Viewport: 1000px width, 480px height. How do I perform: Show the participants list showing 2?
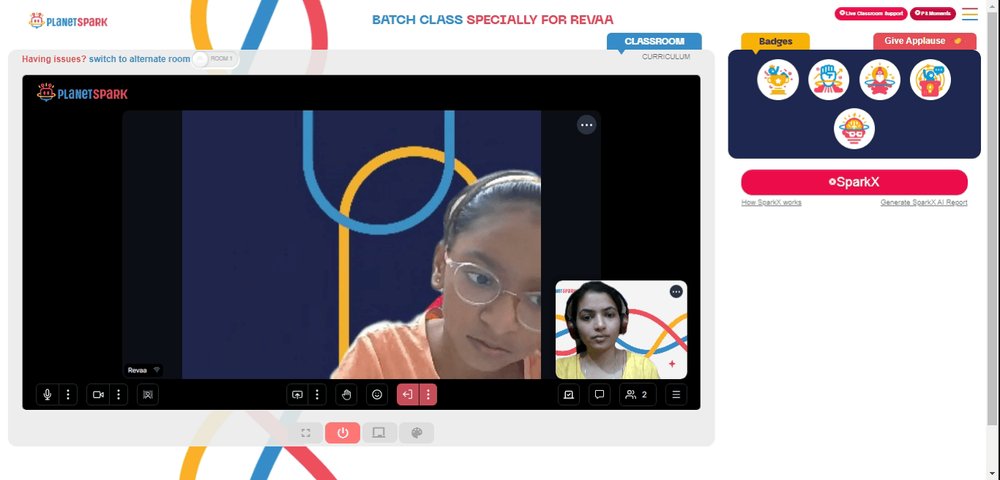(x=638, y=395)
